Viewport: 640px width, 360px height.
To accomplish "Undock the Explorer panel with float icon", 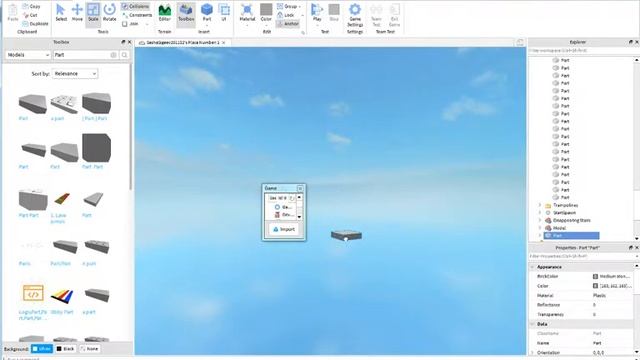I will point(630,42).
